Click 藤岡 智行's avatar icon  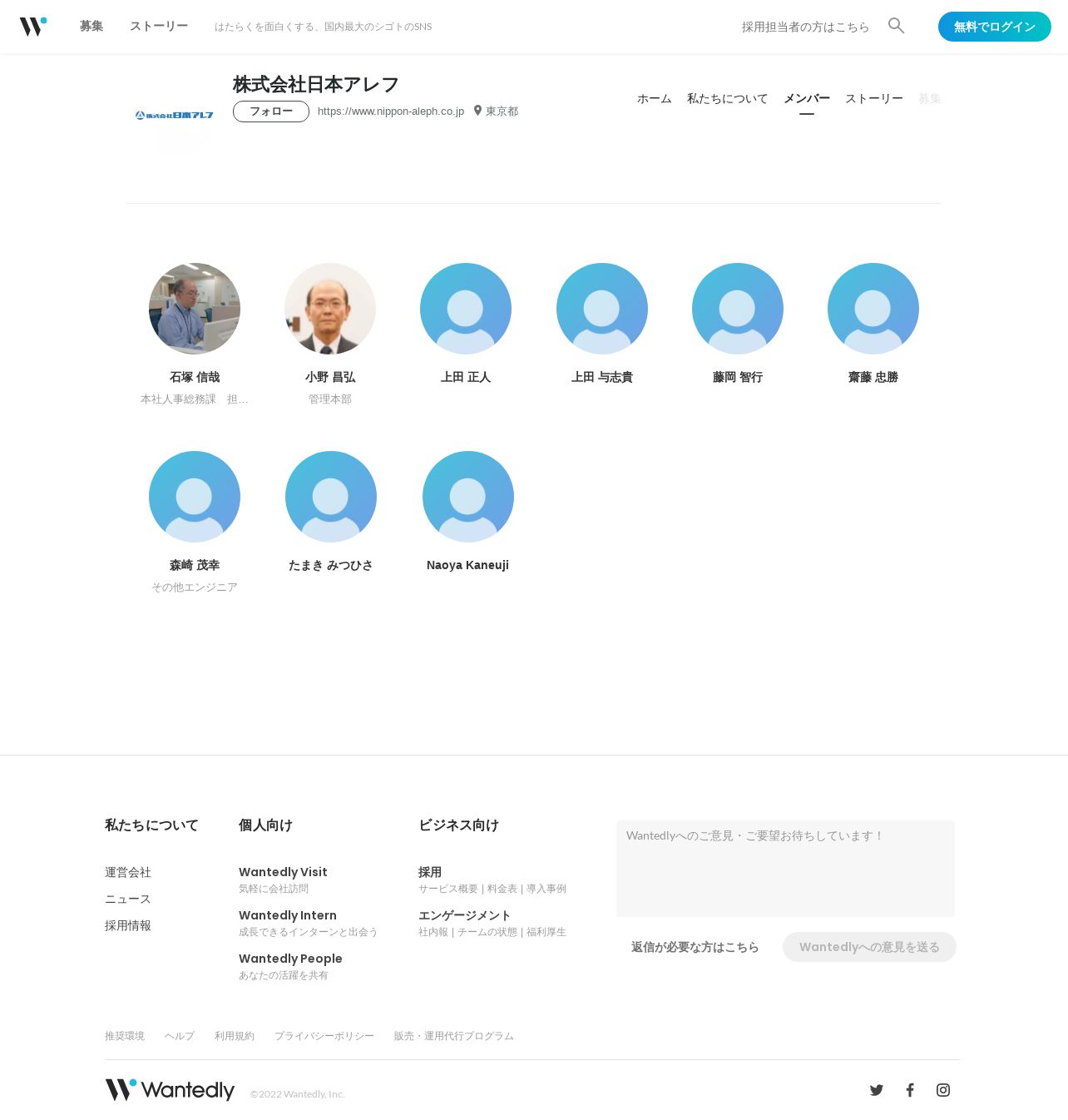point(738,309)
